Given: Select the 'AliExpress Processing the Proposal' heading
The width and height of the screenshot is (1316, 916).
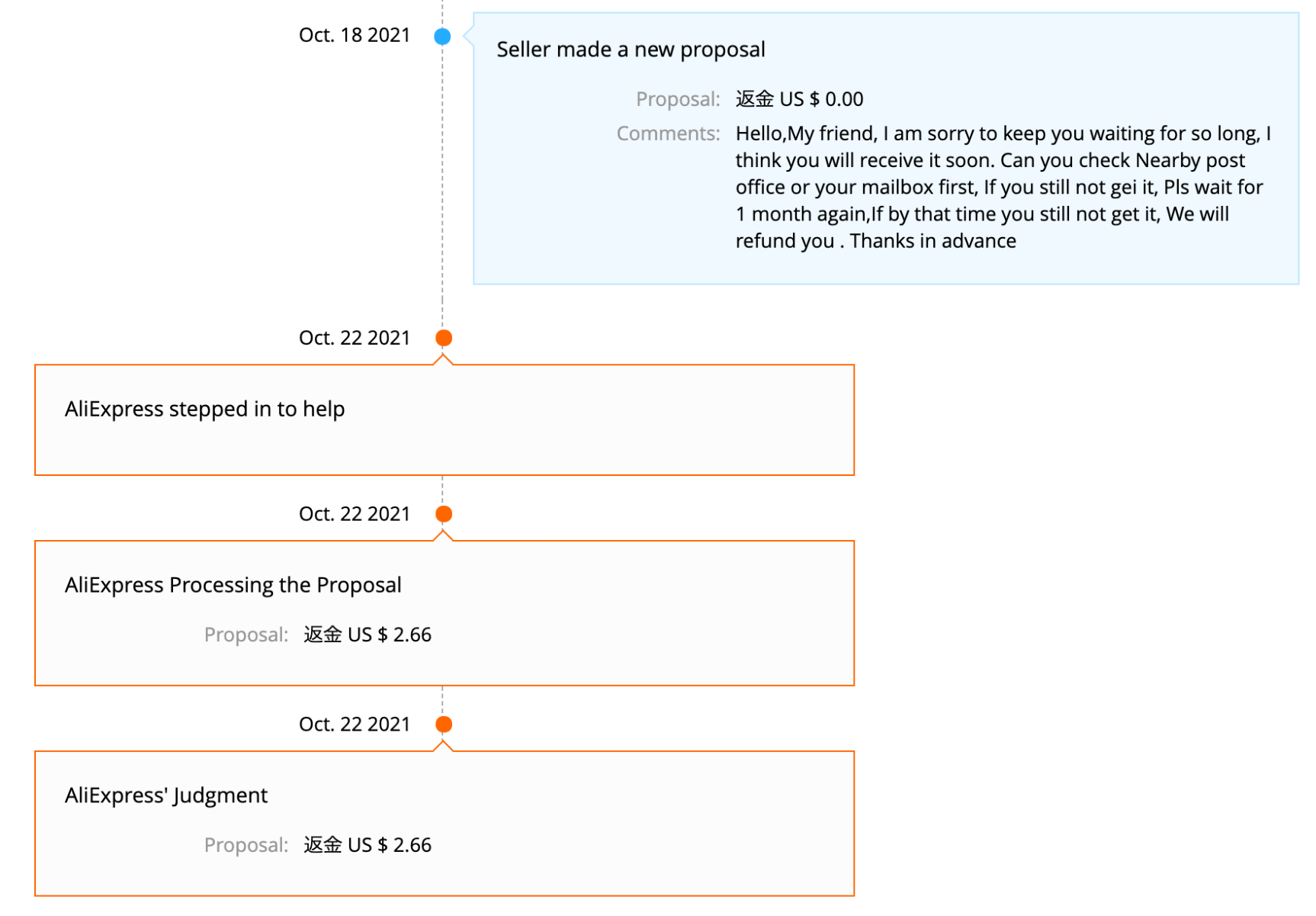Looking at the screenshot, I should pos(233,585).
